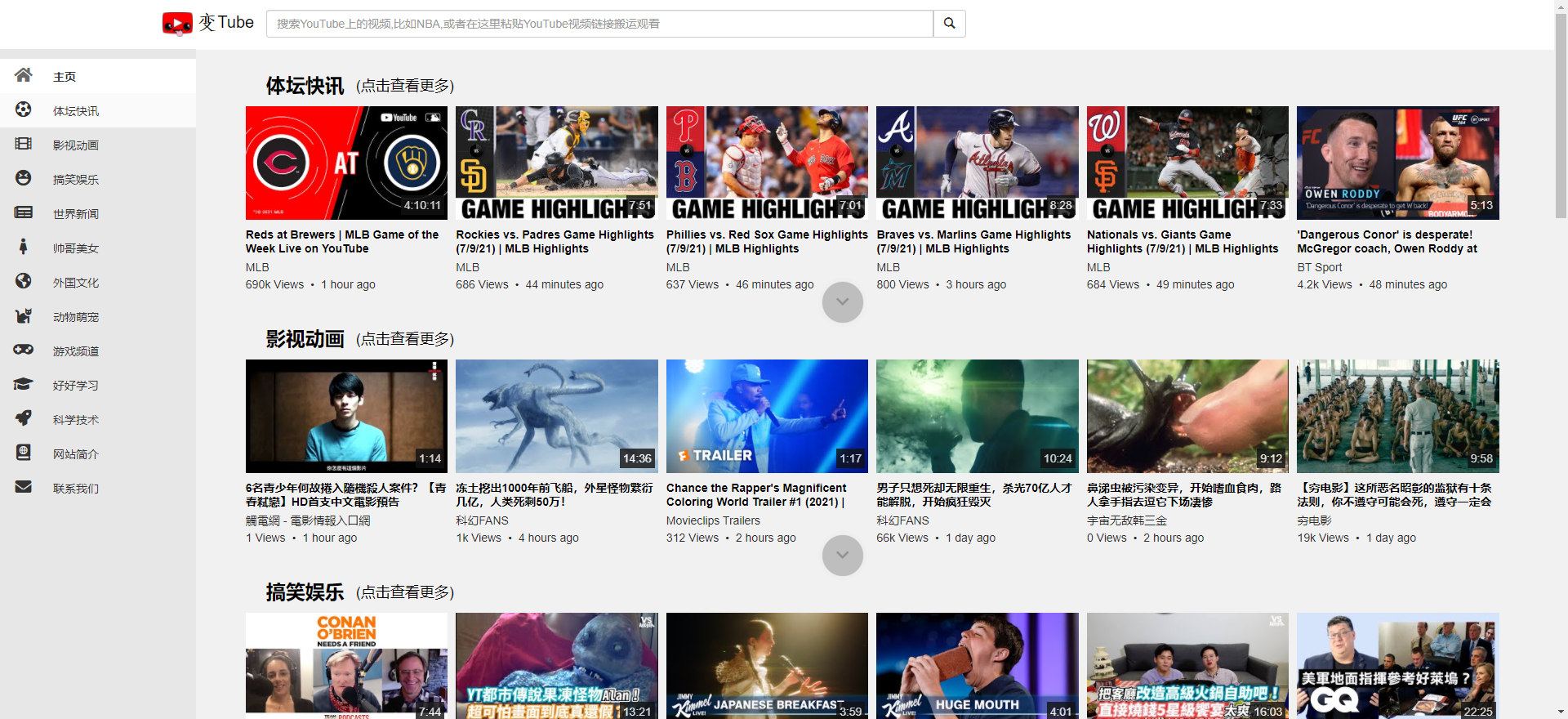Click the person icon for 帅哥美女
The image size is (1568, 719).
coord(24,247)
